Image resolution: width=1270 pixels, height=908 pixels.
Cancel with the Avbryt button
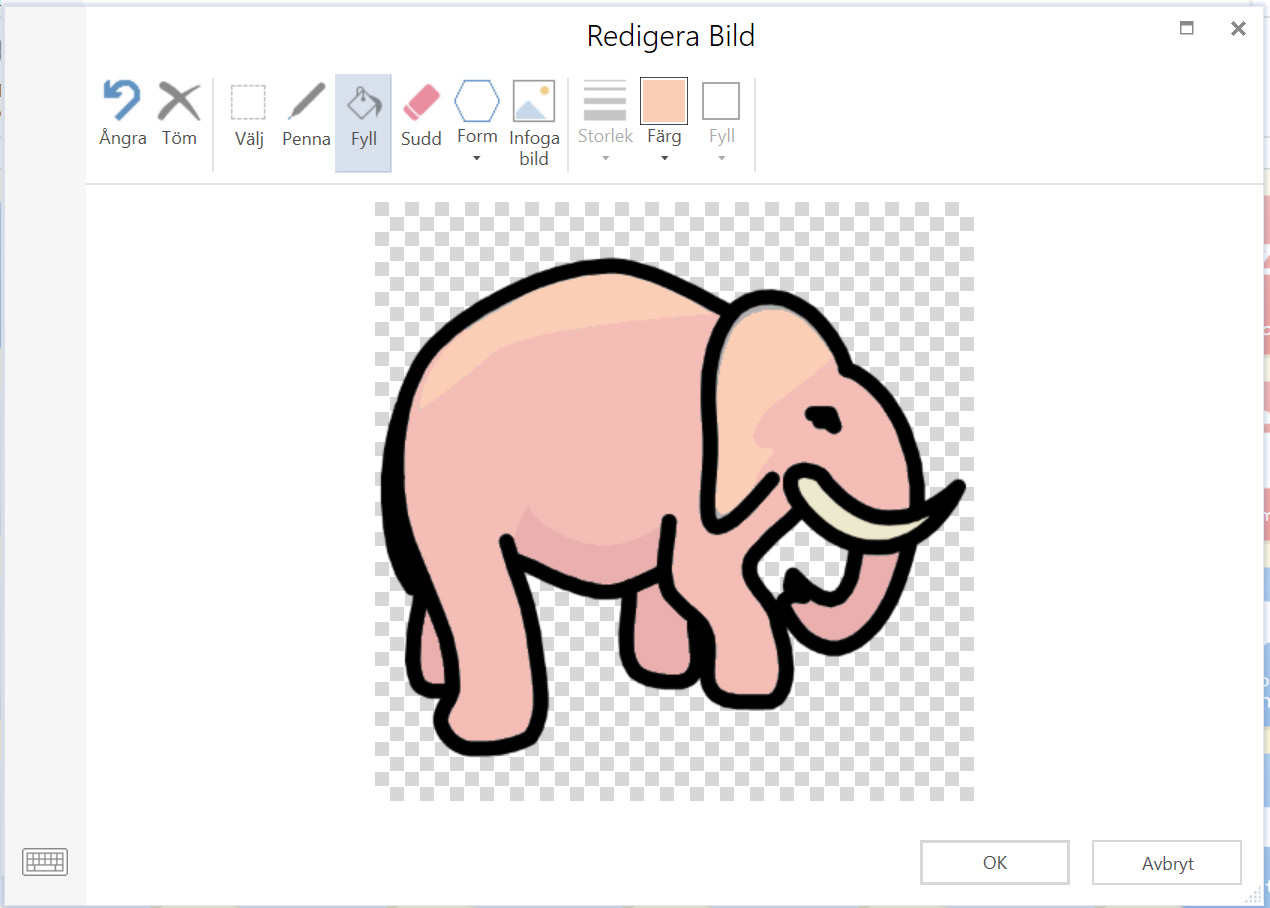point(1167,862)
